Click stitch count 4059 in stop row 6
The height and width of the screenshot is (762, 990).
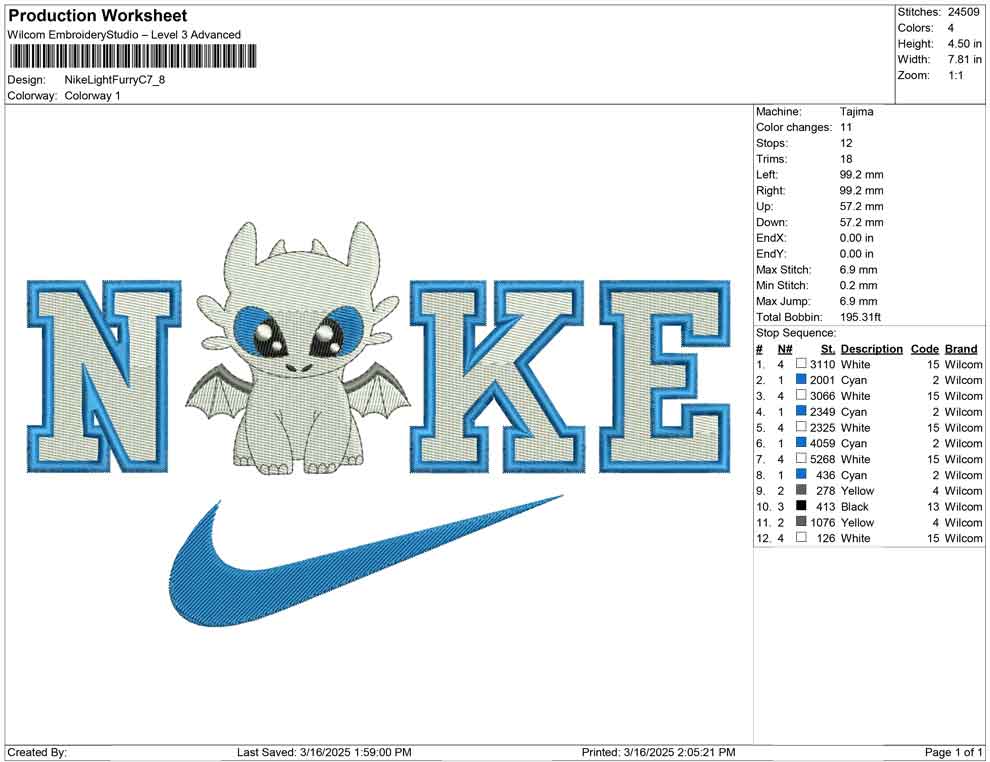(x=823, y=443)
